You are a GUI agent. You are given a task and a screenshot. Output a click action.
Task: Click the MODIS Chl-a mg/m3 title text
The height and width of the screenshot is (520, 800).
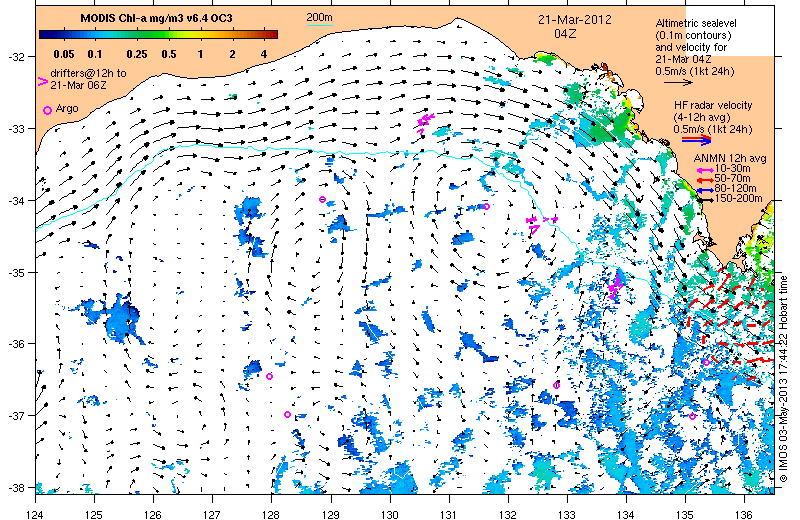[x=156, y=18]
